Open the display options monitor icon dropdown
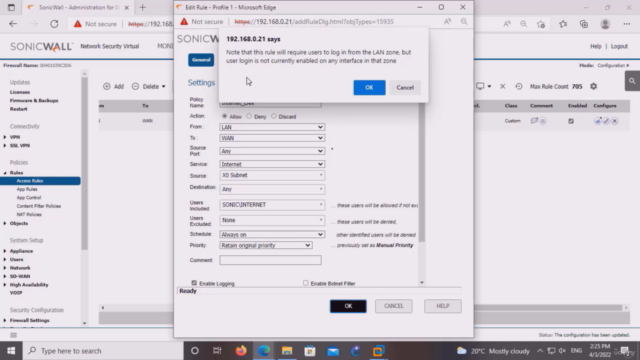 click(483, 86)
